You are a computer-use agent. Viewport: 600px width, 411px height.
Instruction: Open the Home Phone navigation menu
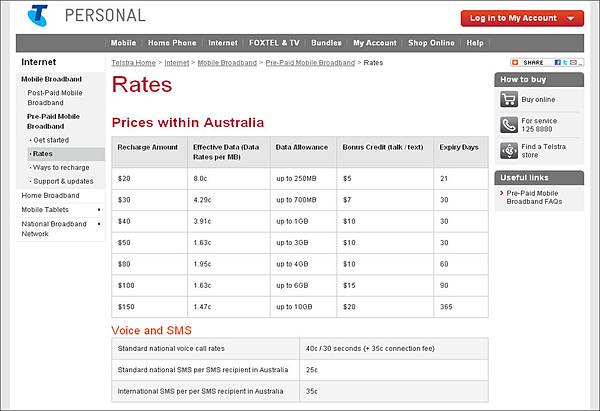(x=172, y=43)
